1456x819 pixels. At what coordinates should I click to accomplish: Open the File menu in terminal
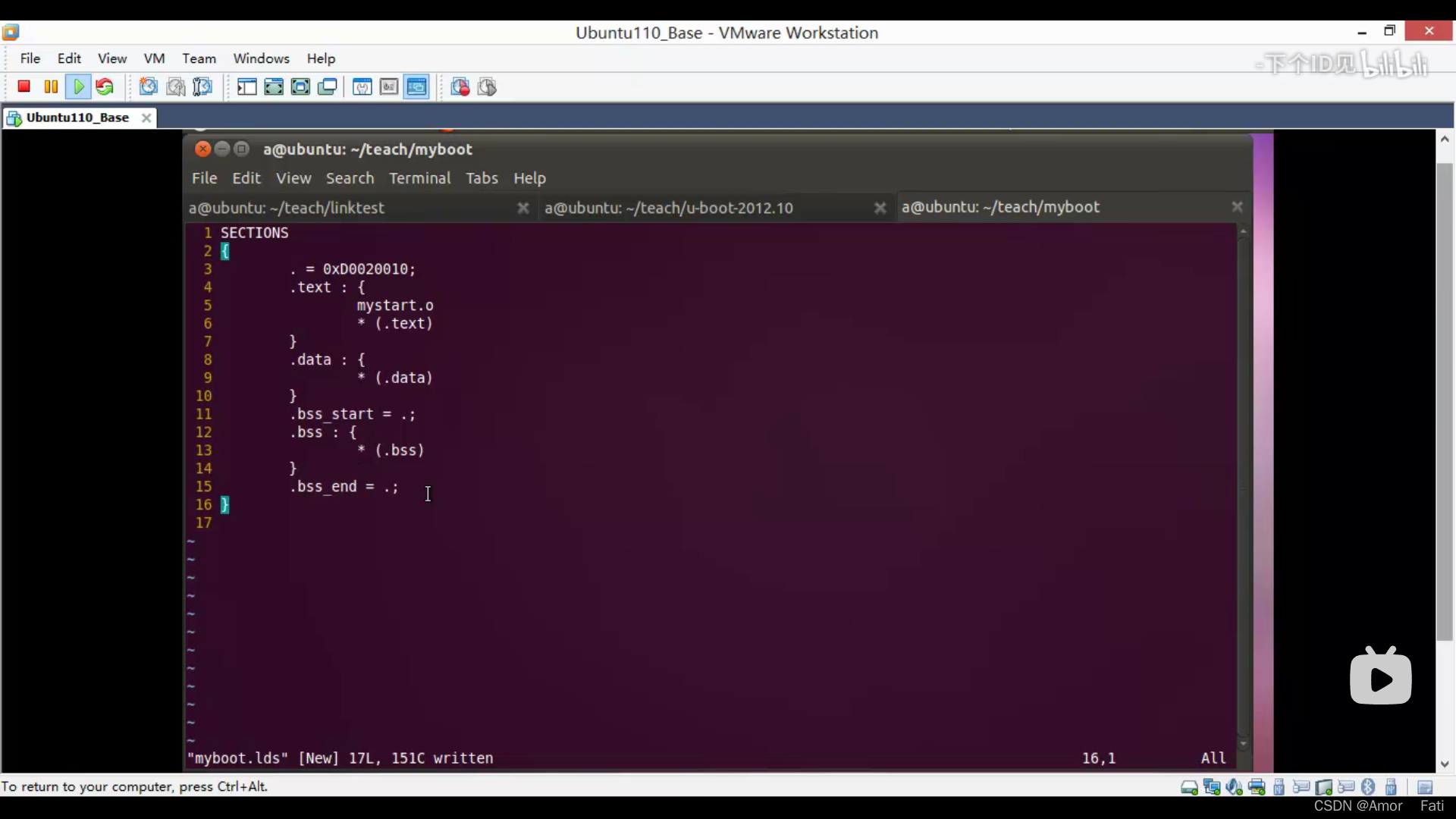click(204, 178)
